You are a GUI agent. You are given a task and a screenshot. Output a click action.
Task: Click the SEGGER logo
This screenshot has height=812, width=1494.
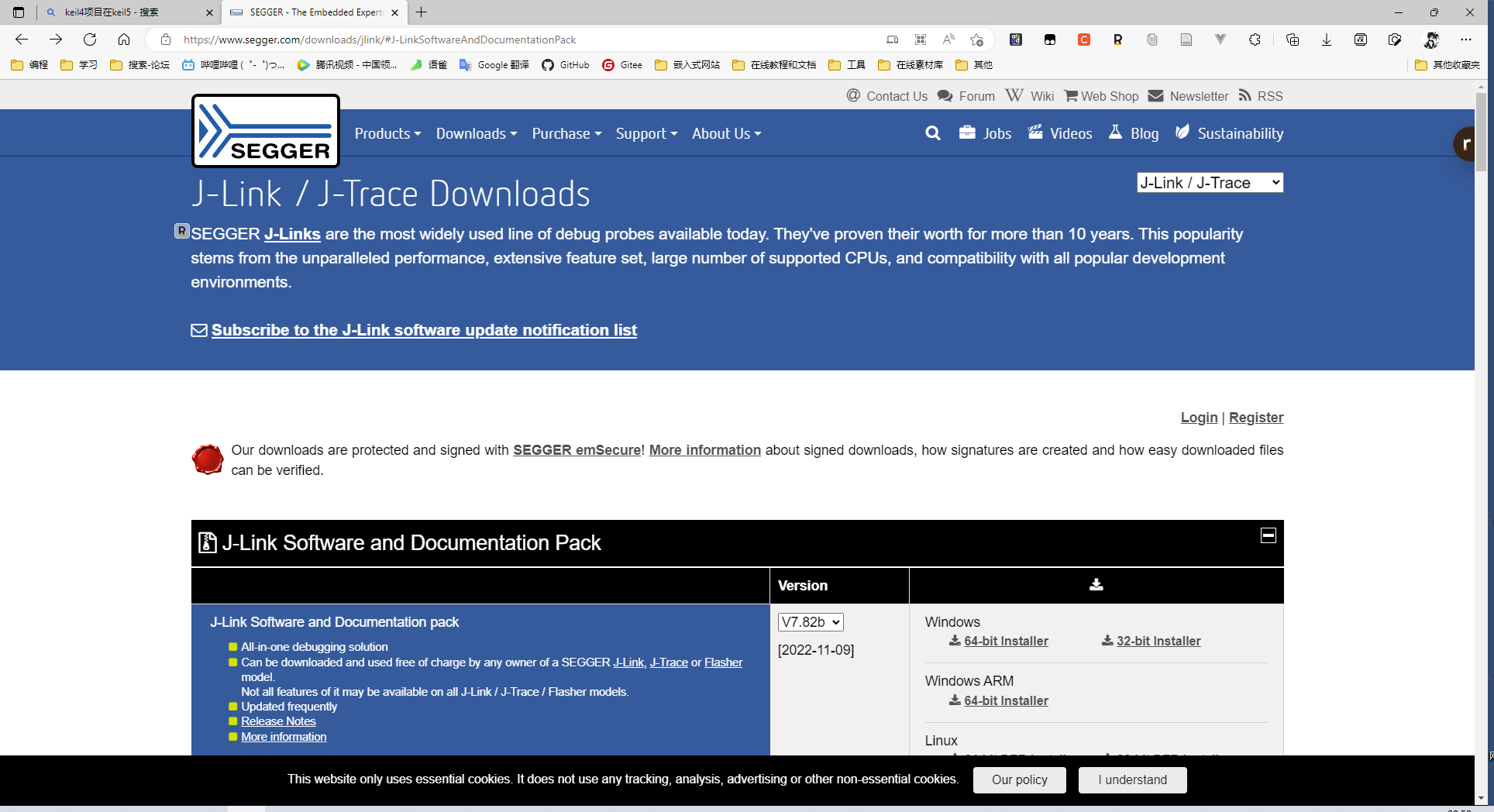266,131
